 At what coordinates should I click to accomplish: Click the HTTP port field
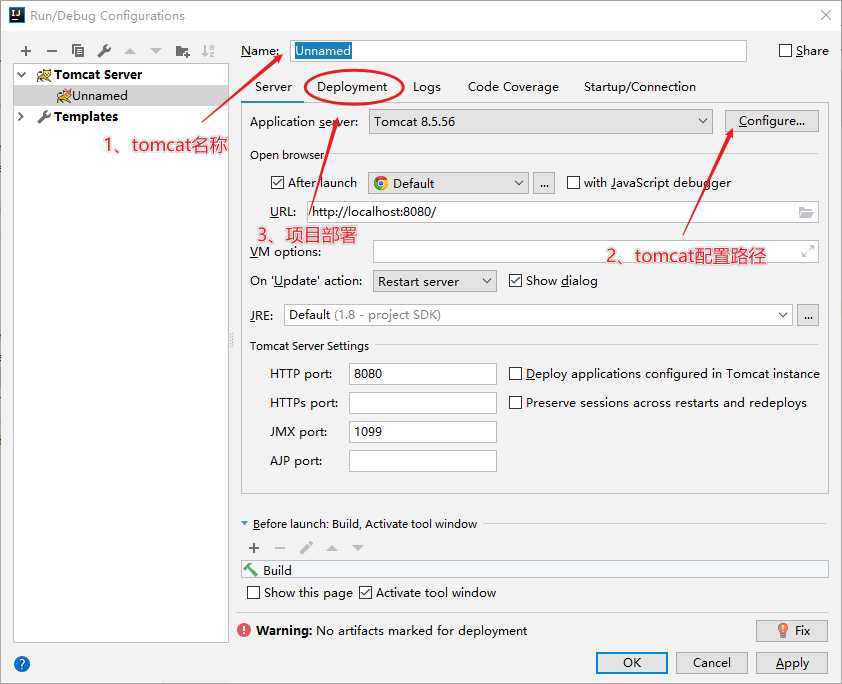pyautogui.click(x=423, y=374)
